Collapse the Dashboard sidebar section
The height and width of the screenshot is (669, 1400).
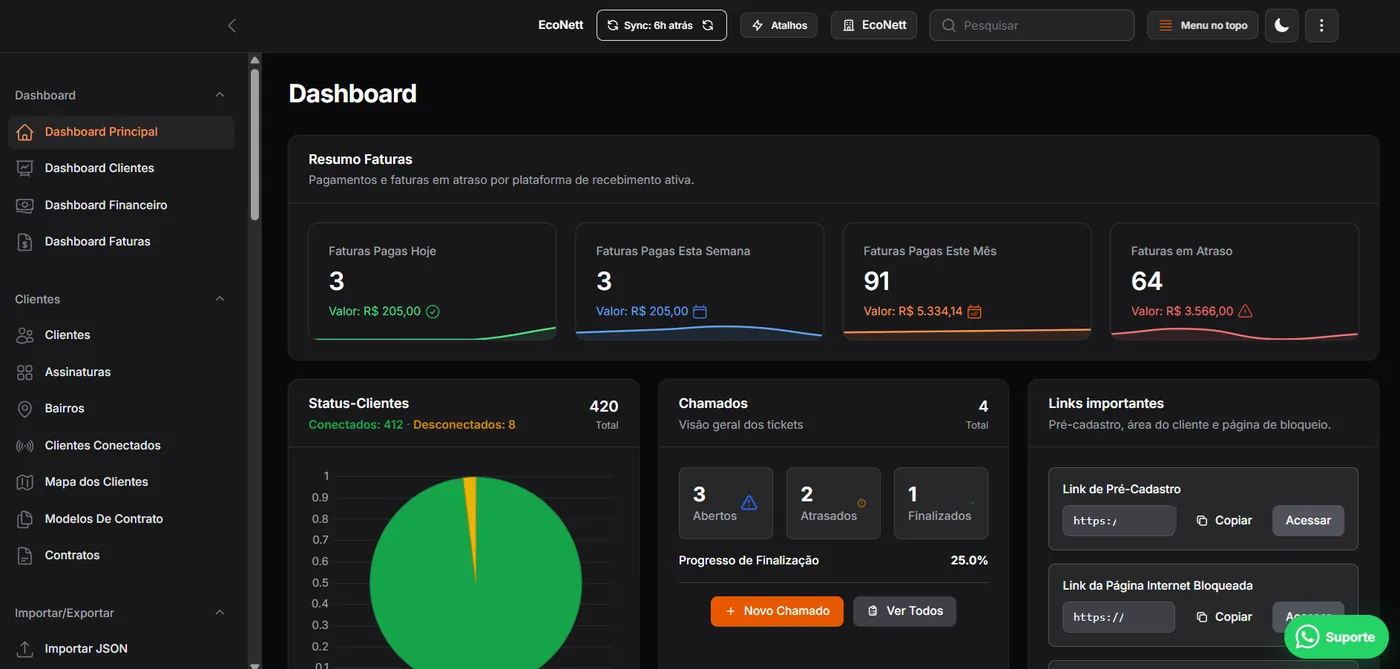coord(220,95)
